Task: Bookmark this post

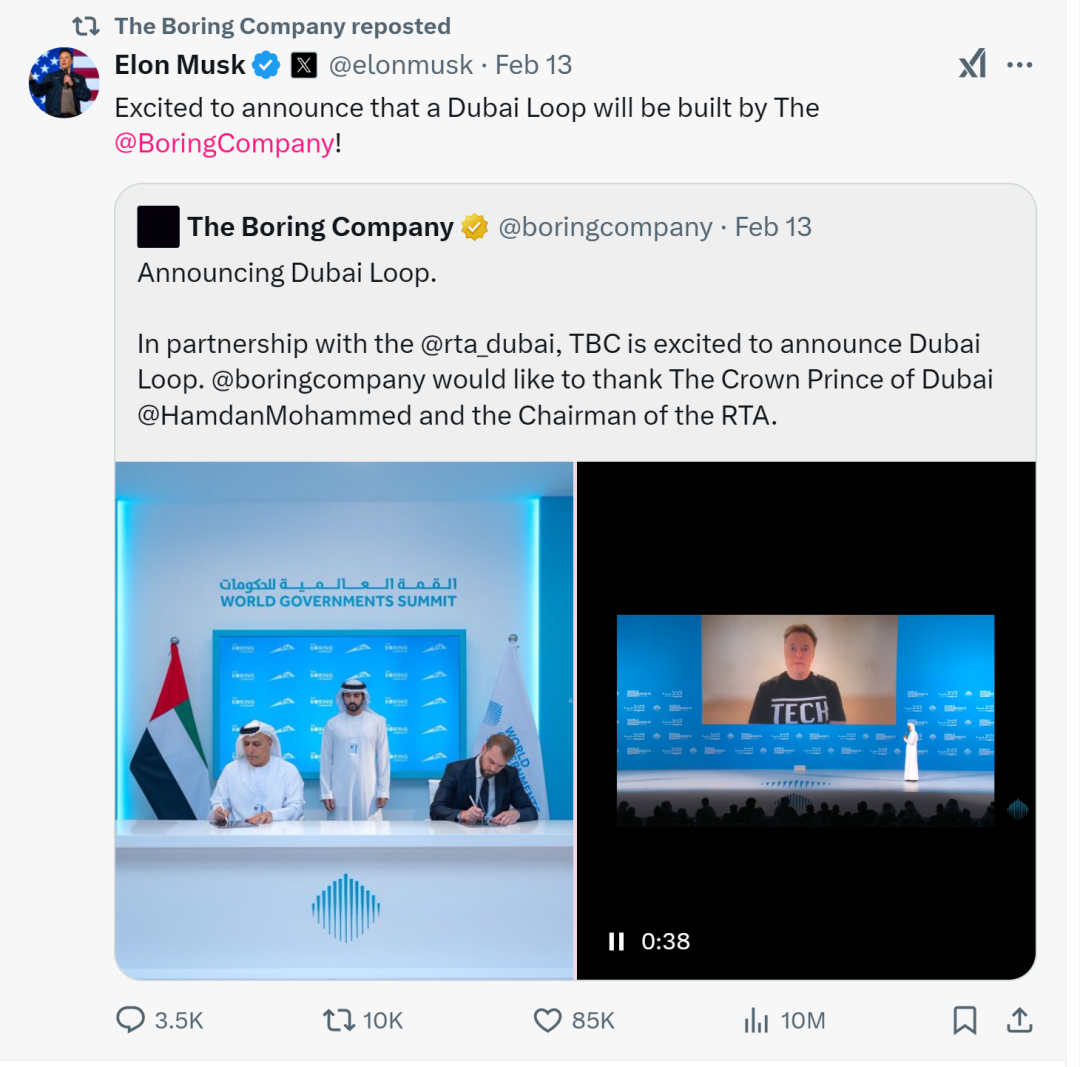Action: 965,1020
